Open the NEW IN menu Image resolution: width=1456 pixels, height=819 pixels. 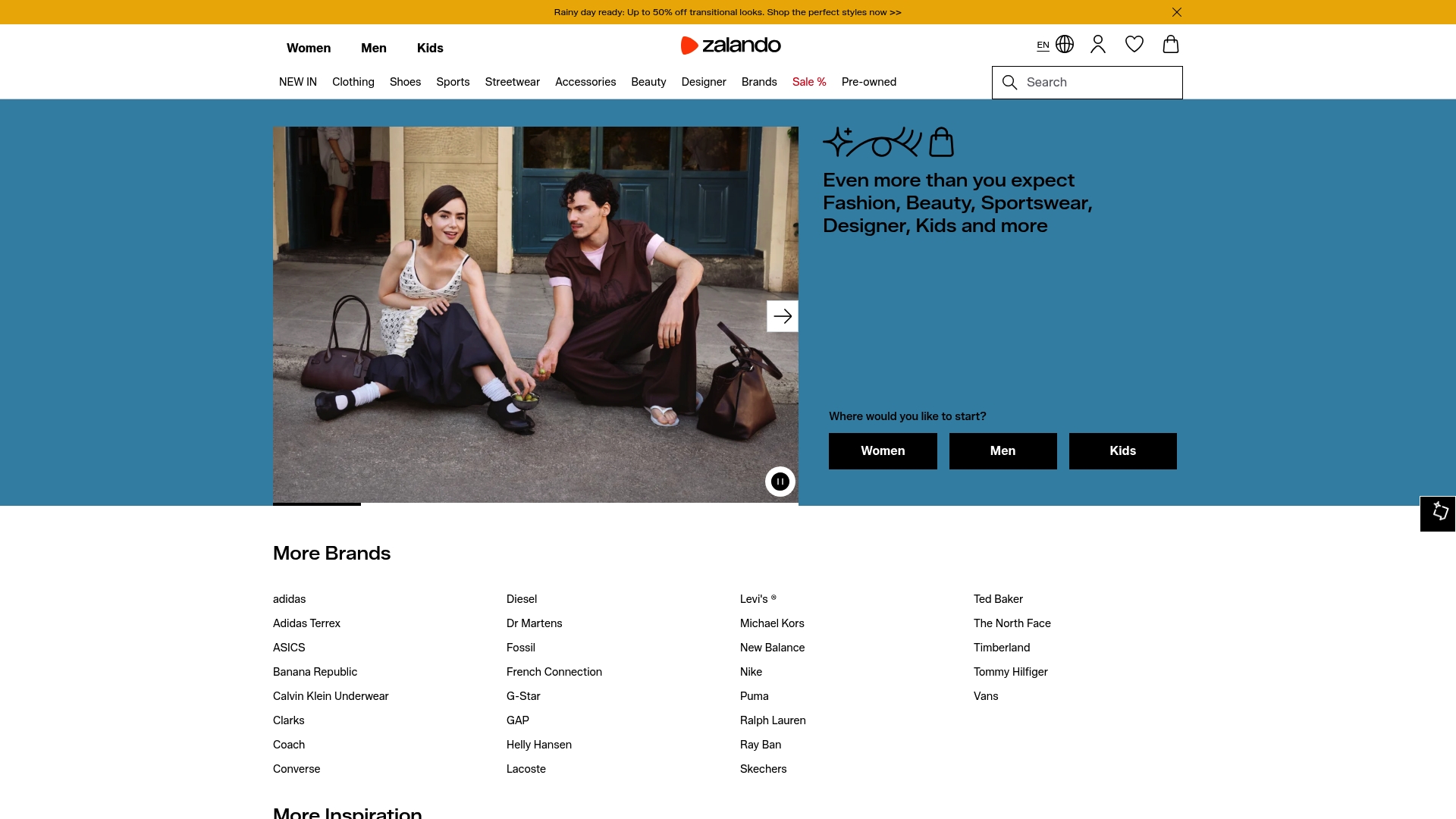point(298,82)
